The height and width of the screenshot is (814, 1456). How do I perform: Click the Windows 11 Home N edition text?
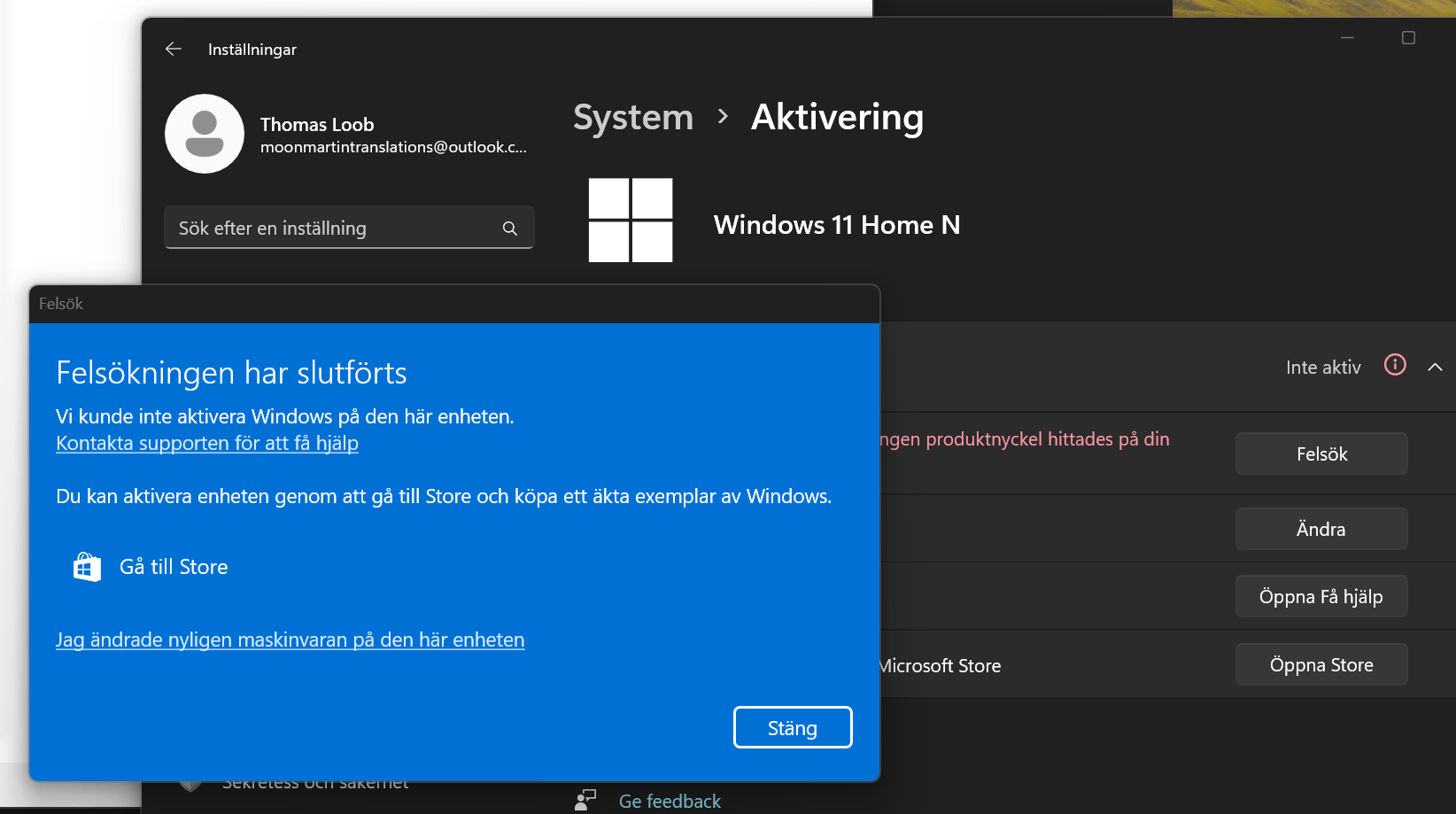[x=837, y=225]
